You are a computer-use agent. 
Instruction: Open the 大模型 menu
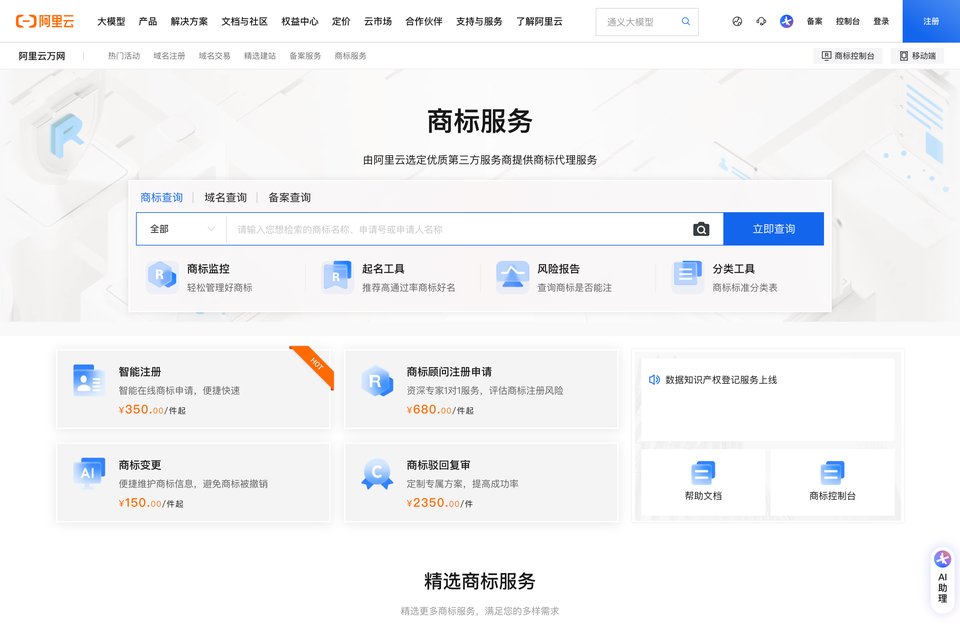(x=111, y=21)
